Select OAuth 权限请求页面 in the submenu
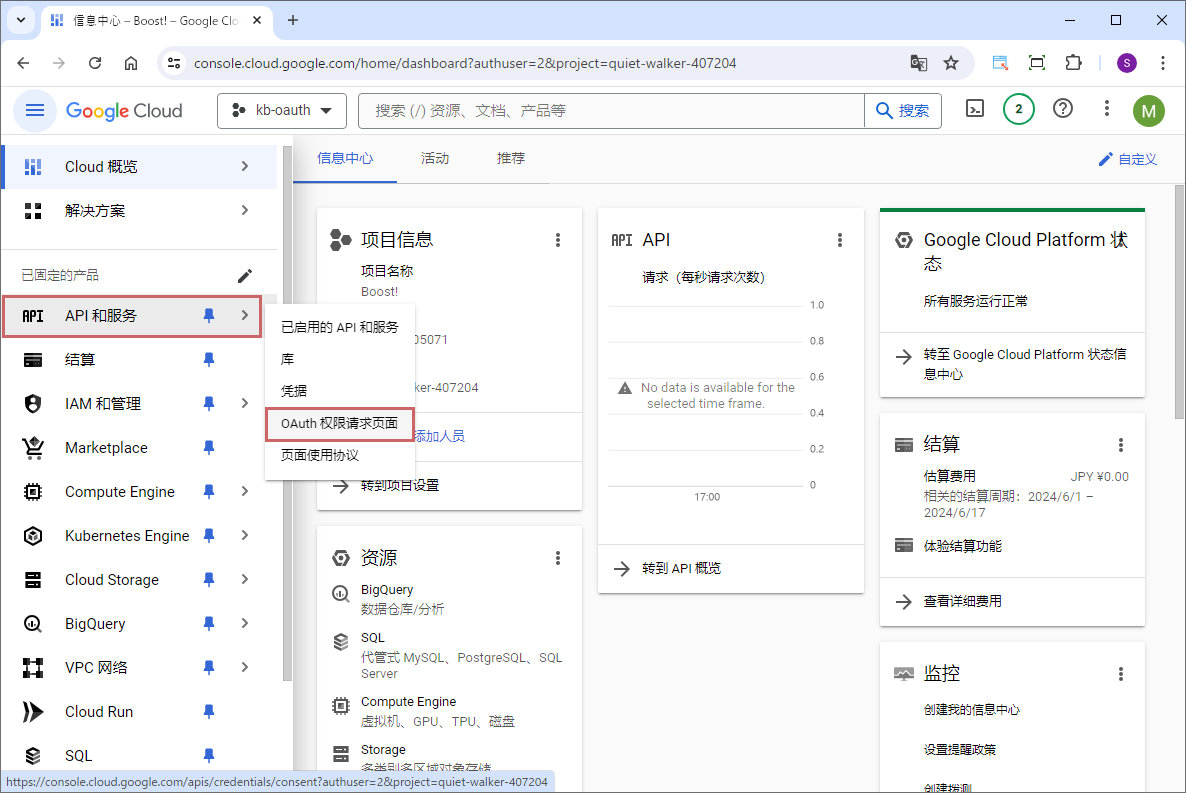Image resolution: width=1186 pixels, height=793 pixels. coord(339,423)
